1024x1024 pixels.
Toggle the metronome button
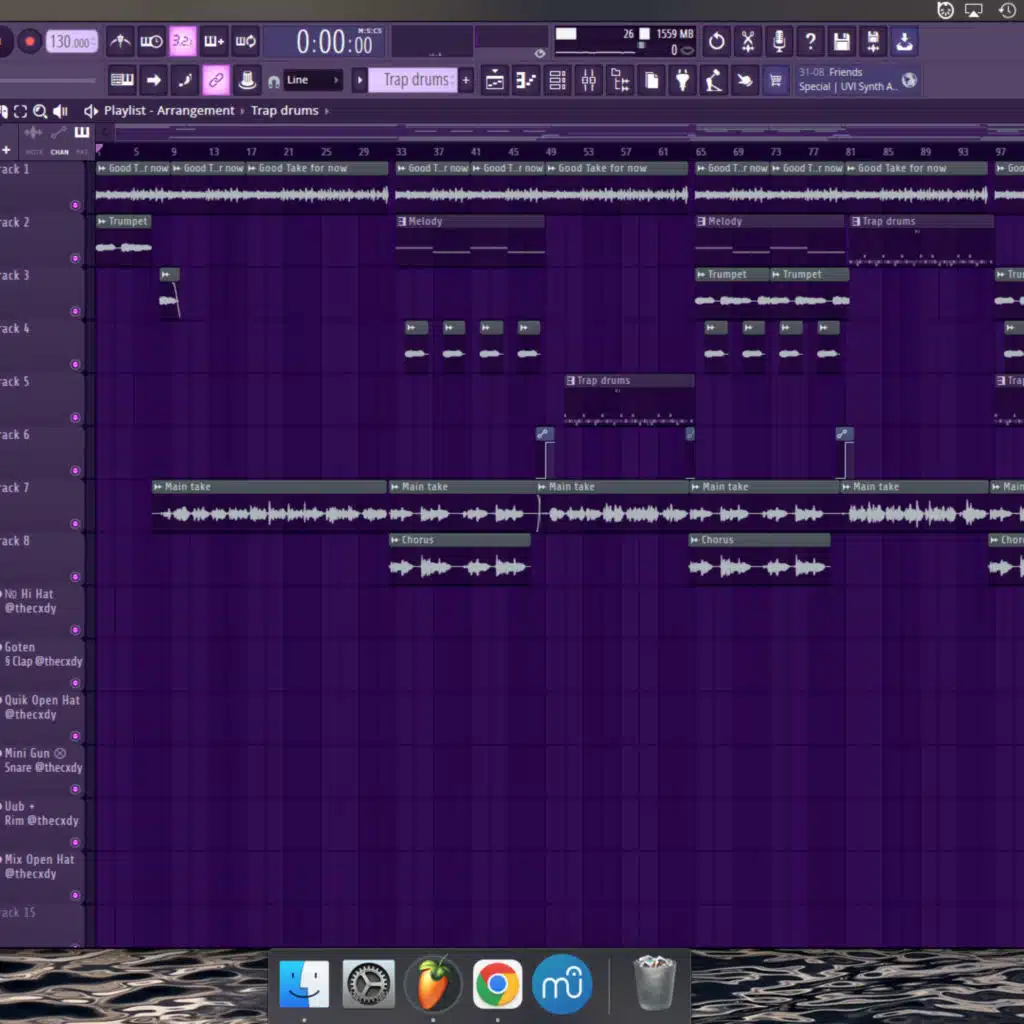coord(121,42)
